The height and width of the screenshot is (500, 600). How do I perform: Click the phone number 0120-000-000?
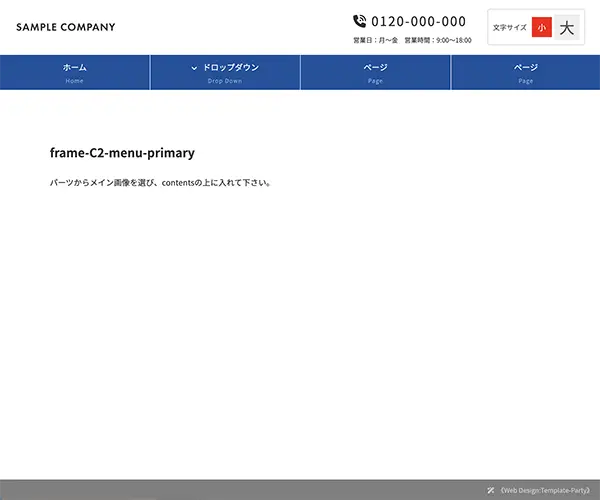coord(418,21)
